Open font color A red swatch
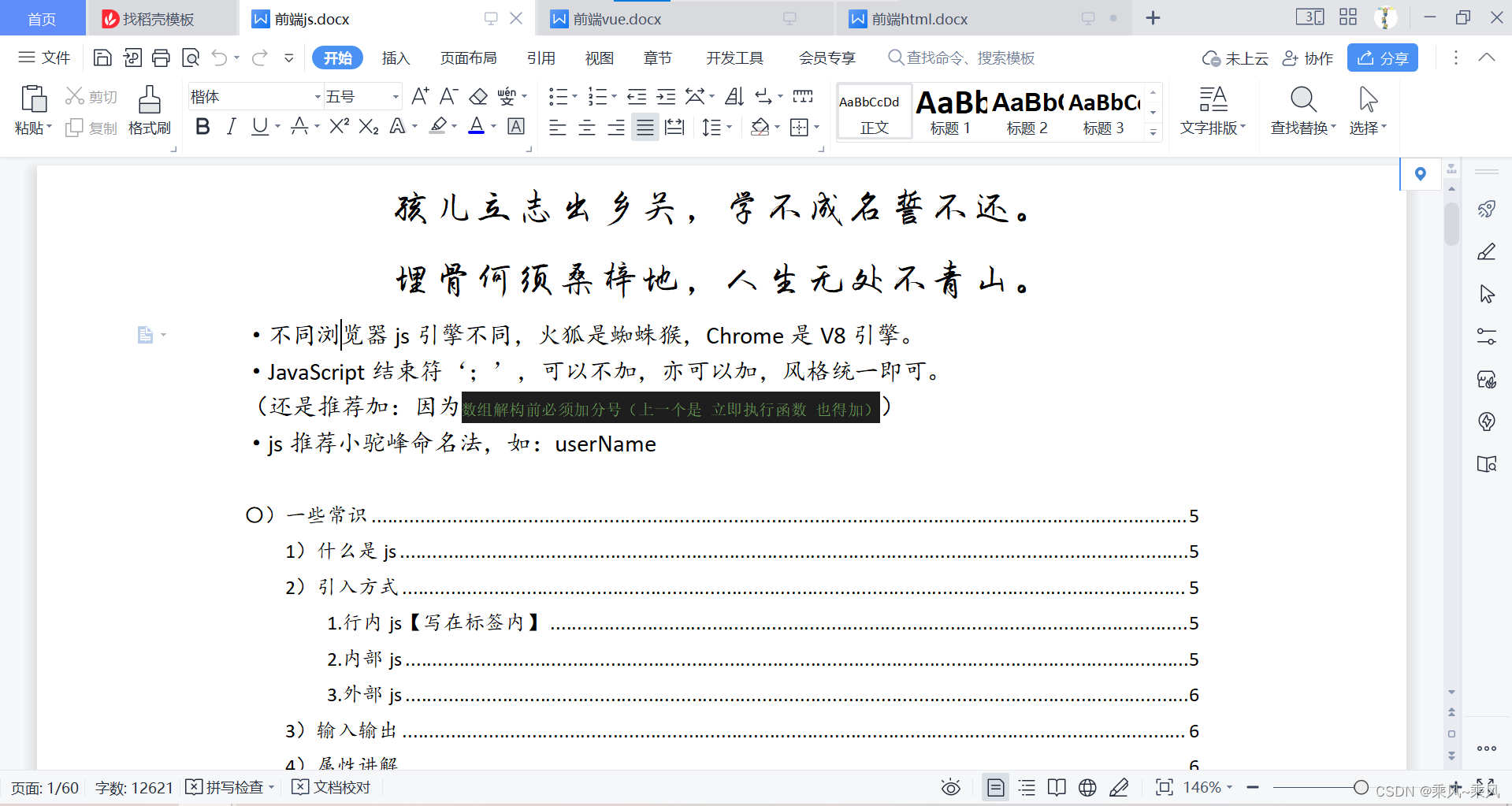 coord(477,126)
